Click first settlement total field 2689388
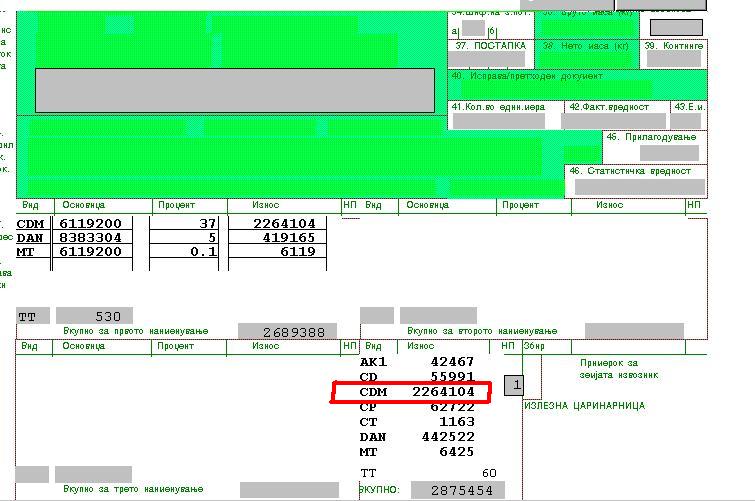Viewport: 755px width, 501px height. click(x=287, y=332)
